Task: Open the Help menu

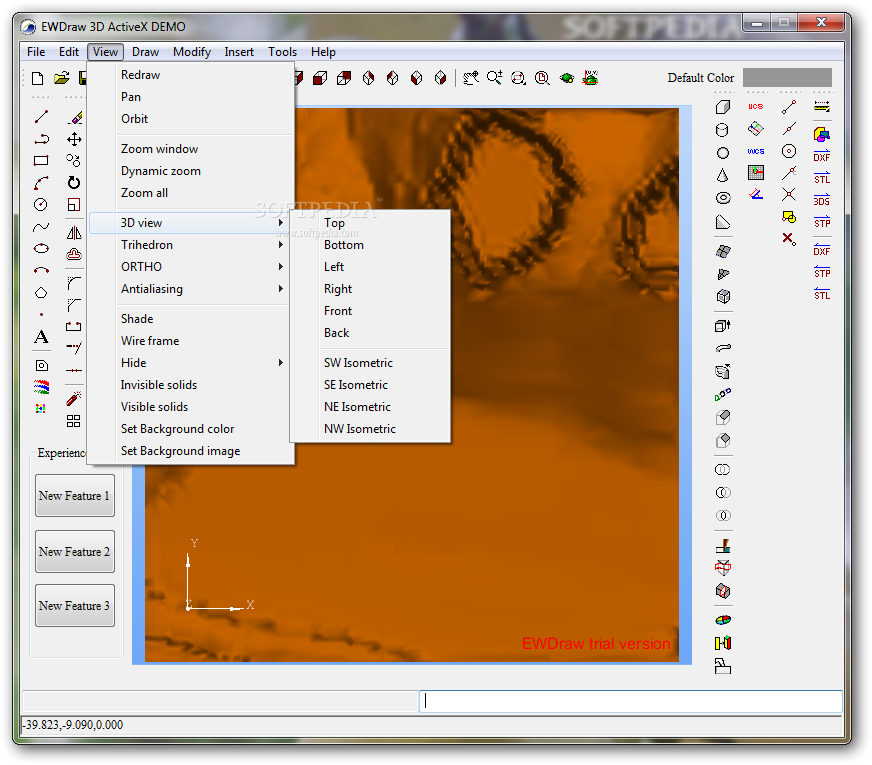Action: [323, 52]
